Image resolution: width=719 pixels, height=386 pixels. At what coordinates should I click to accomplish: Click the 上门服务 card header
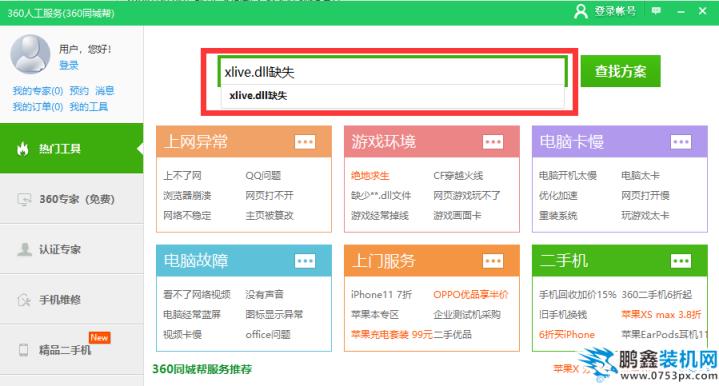431,261
